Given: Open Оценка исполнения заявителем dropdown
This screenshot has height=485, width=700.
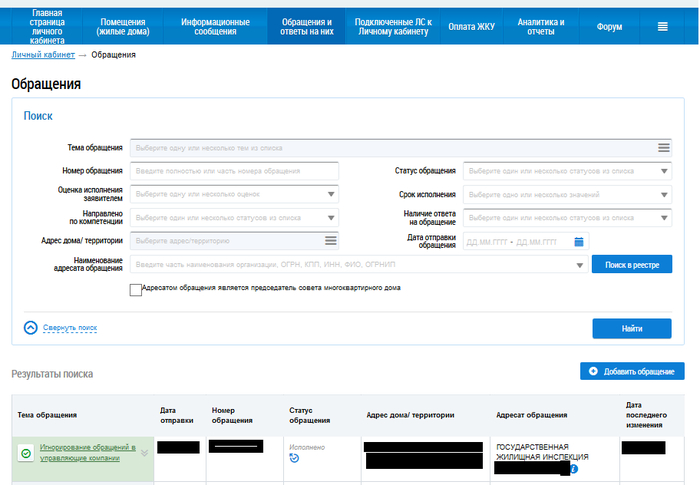Looking at the screenshot, I should pos(234,194).
